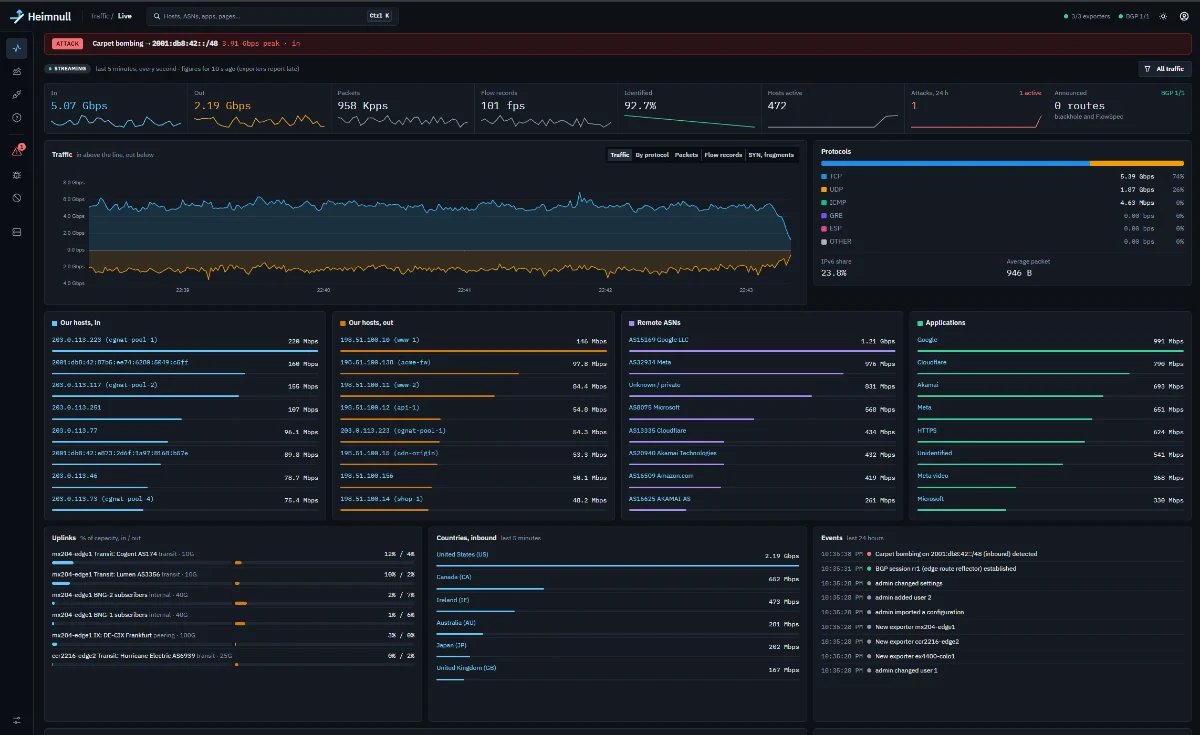Click the GRE purple legend swatch
Viewport: 1200px width, 735px height.
(x=824, y=215)
